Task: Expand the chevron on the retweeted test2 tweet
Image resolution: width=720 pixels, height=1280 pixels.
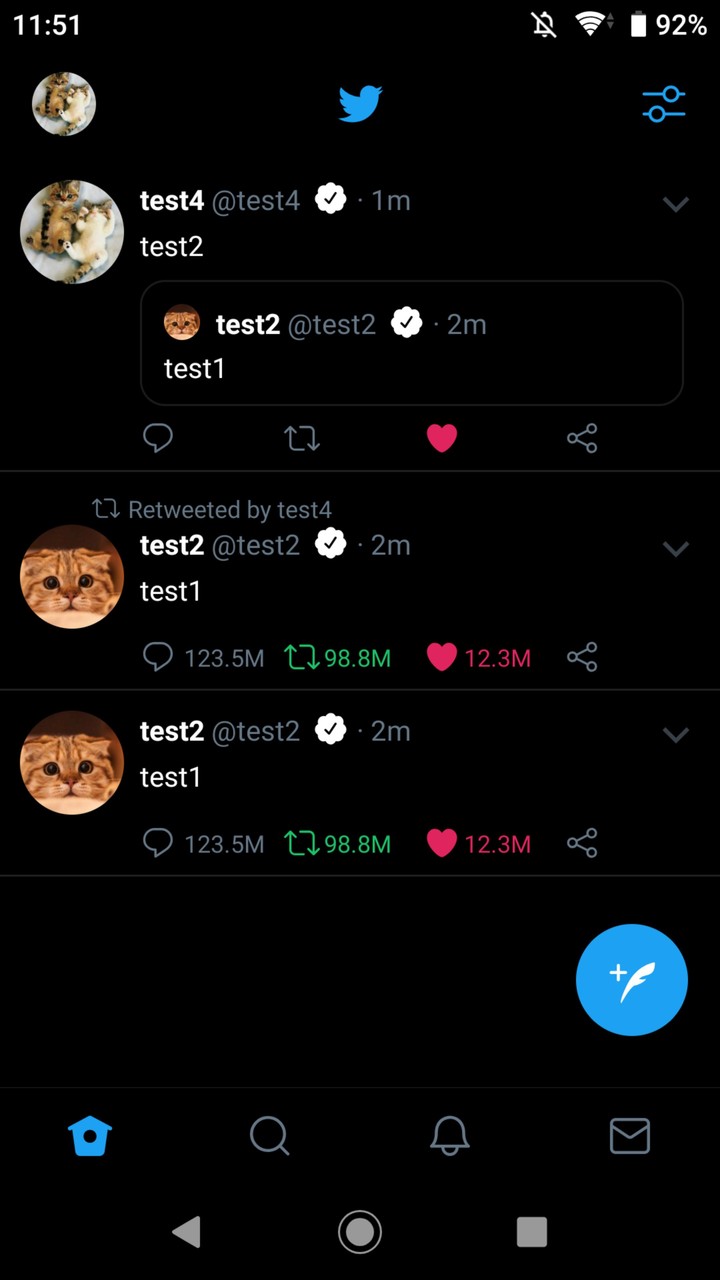Action: (676, 548)
